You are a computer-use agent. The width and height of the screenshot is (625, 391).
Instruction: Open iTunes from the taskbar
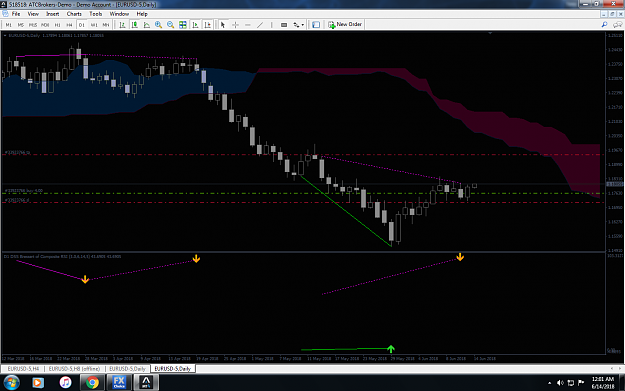click(65, 383)
